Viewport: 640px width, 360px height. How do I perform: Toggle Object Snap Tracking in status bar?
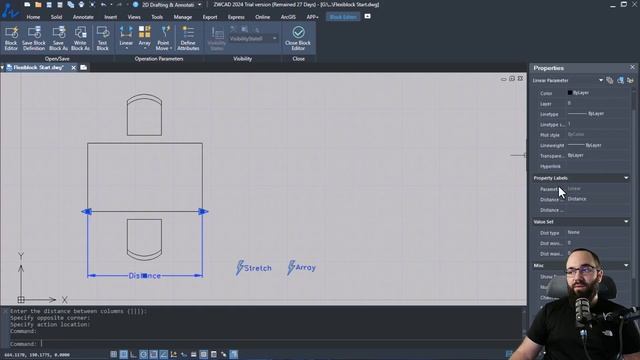click(x=164, y=354)
